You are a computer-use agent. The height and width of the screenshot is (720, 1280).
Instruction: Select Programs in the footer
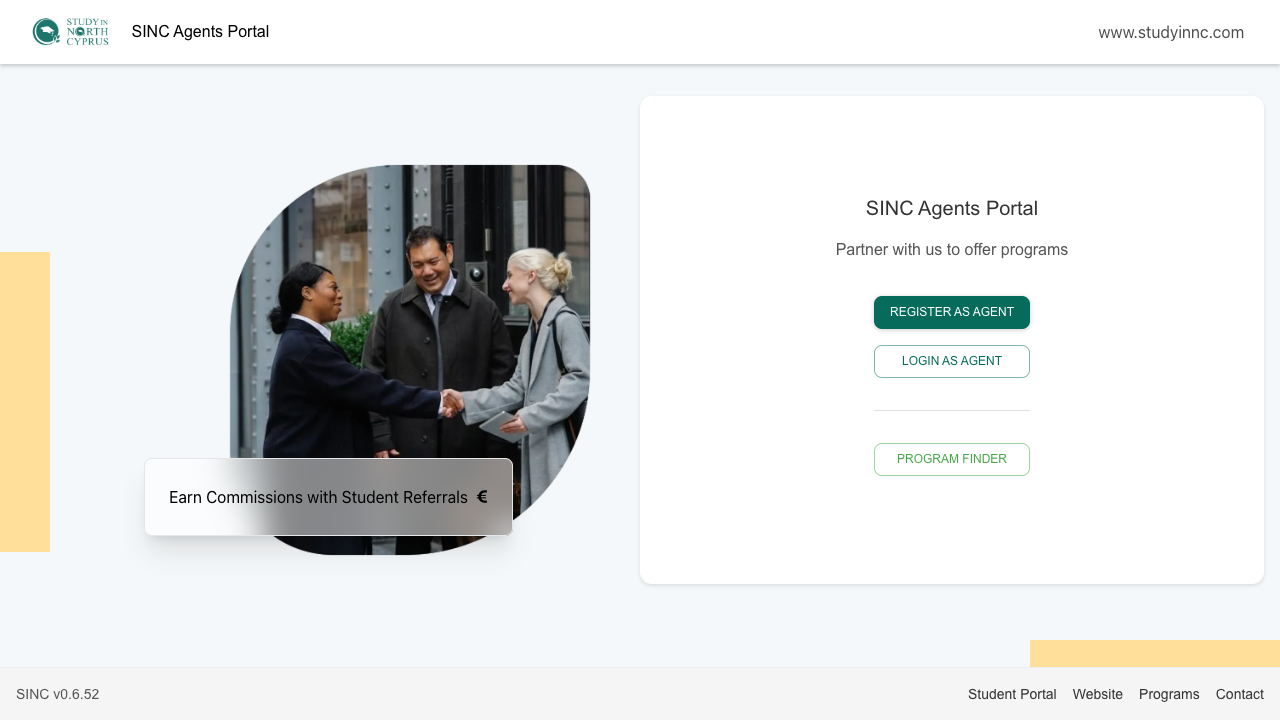tap(1169, 694)
